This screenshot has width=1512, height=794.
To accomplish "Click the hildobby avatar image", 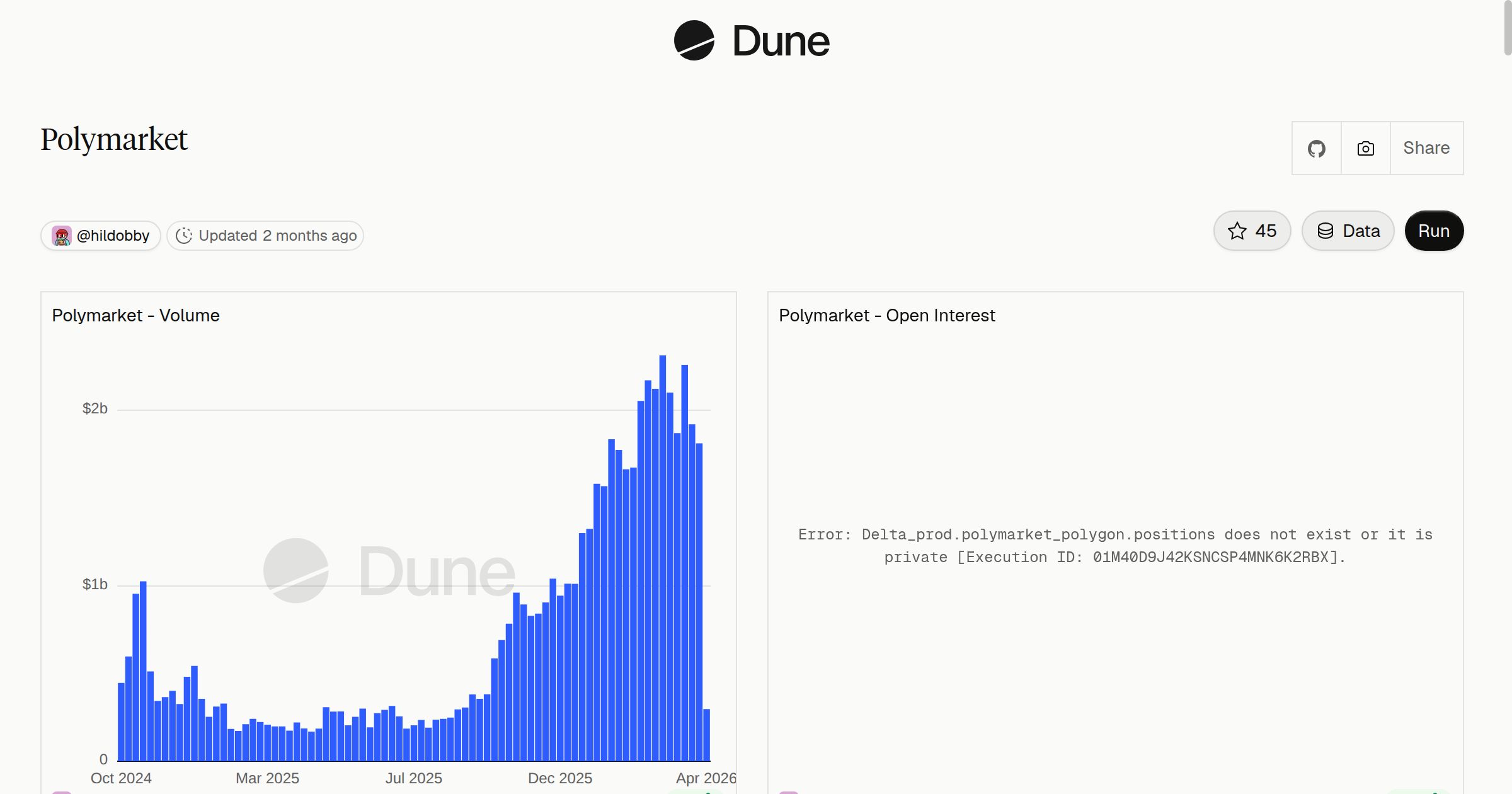I will tap(61, 236).
